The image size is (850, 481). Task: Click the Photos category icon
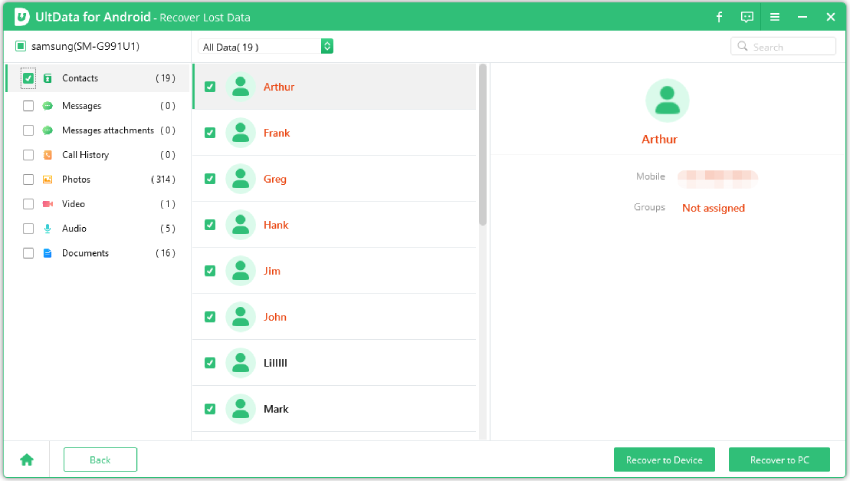click(47, 180)
